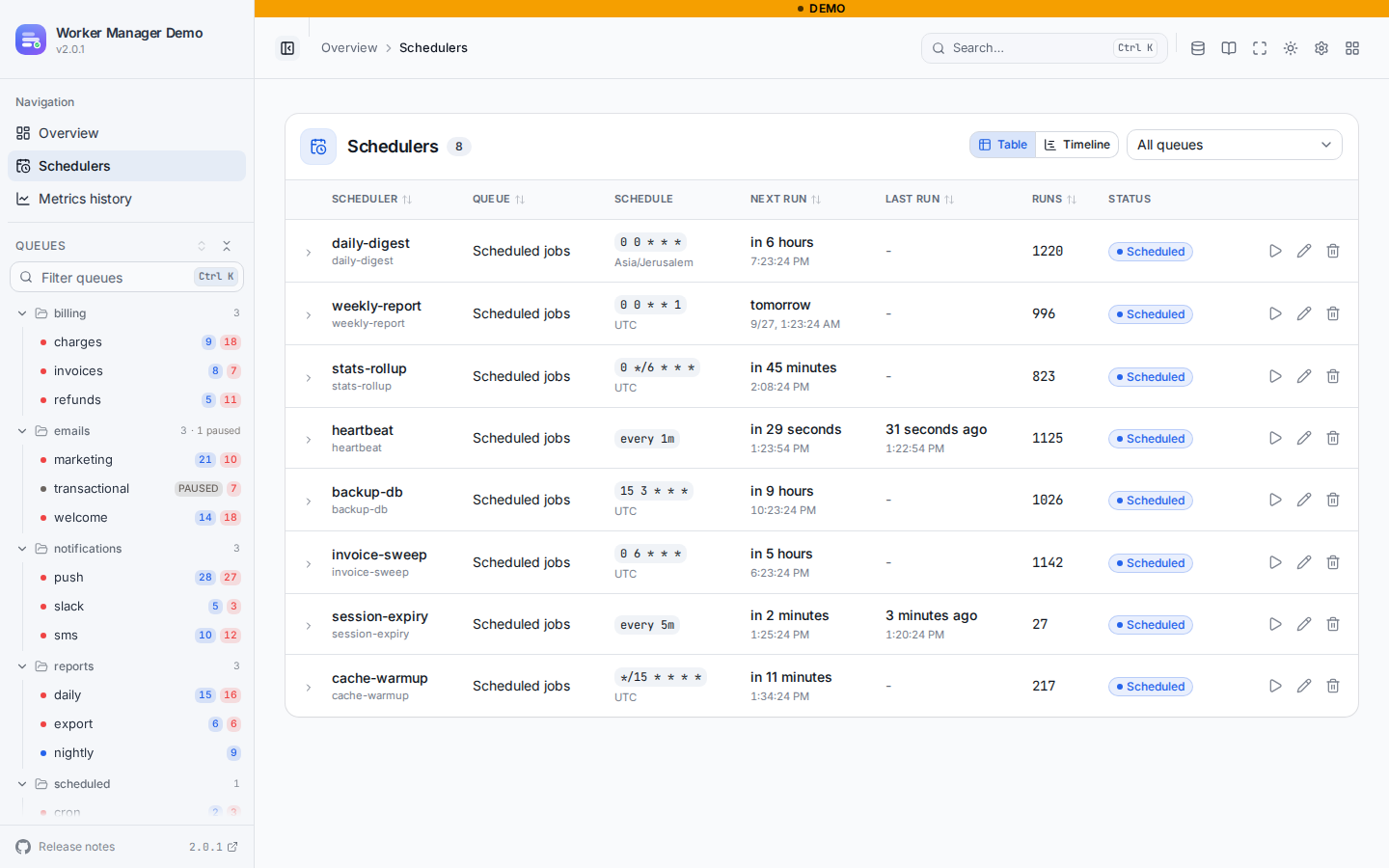Open the Release notes link

click(76, 847)
